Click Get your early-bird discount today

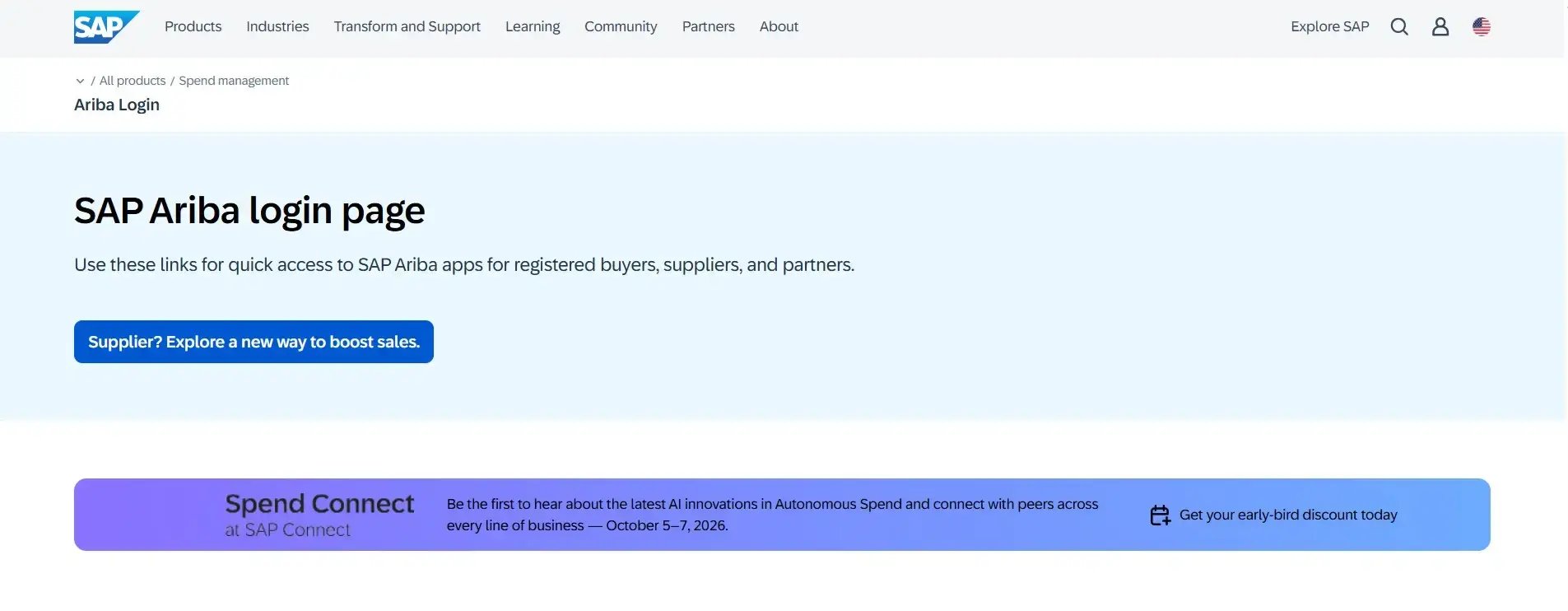[x=1288, y=515]
